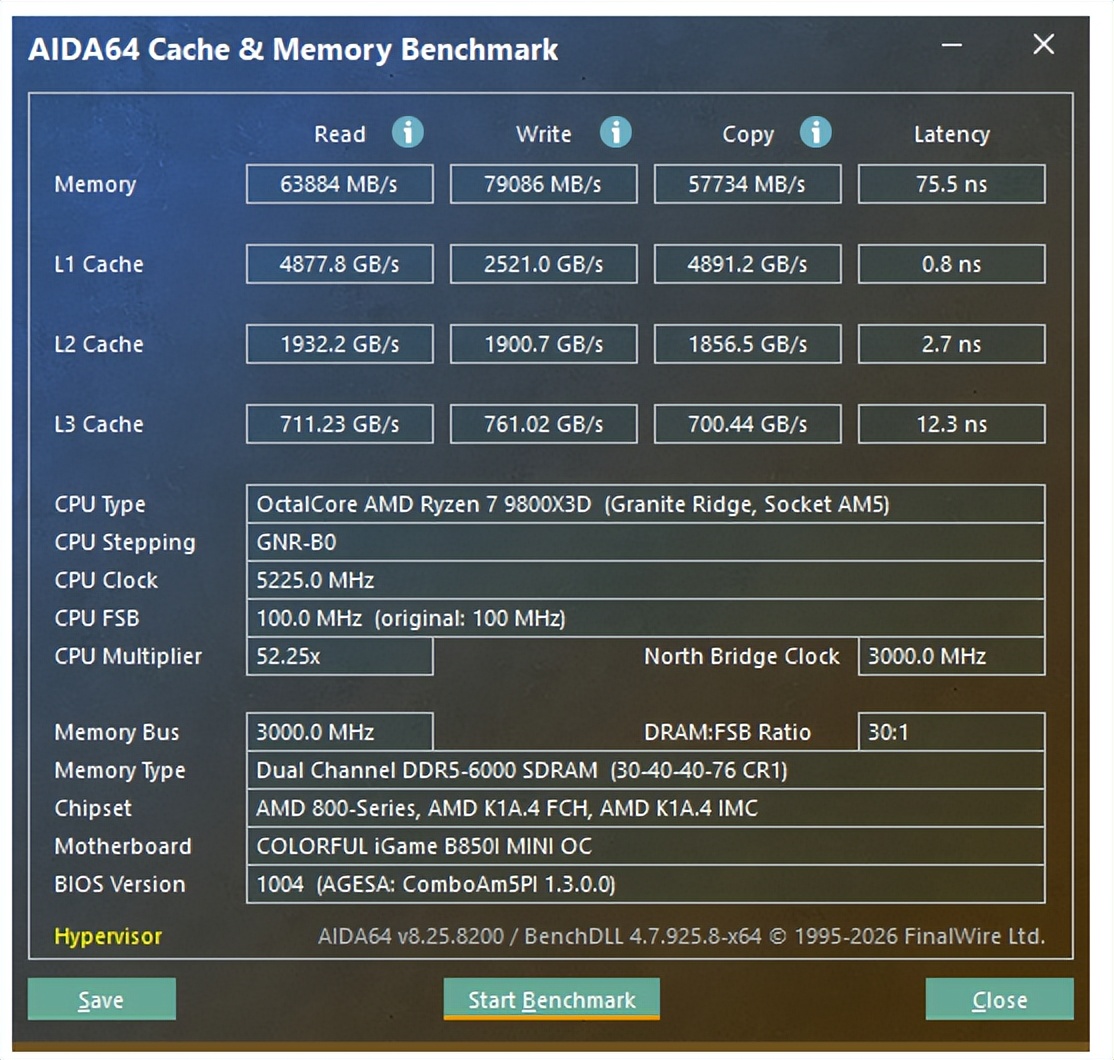Click the Save button
The width and height of the screenshot is (1114, 1060).
102,999
